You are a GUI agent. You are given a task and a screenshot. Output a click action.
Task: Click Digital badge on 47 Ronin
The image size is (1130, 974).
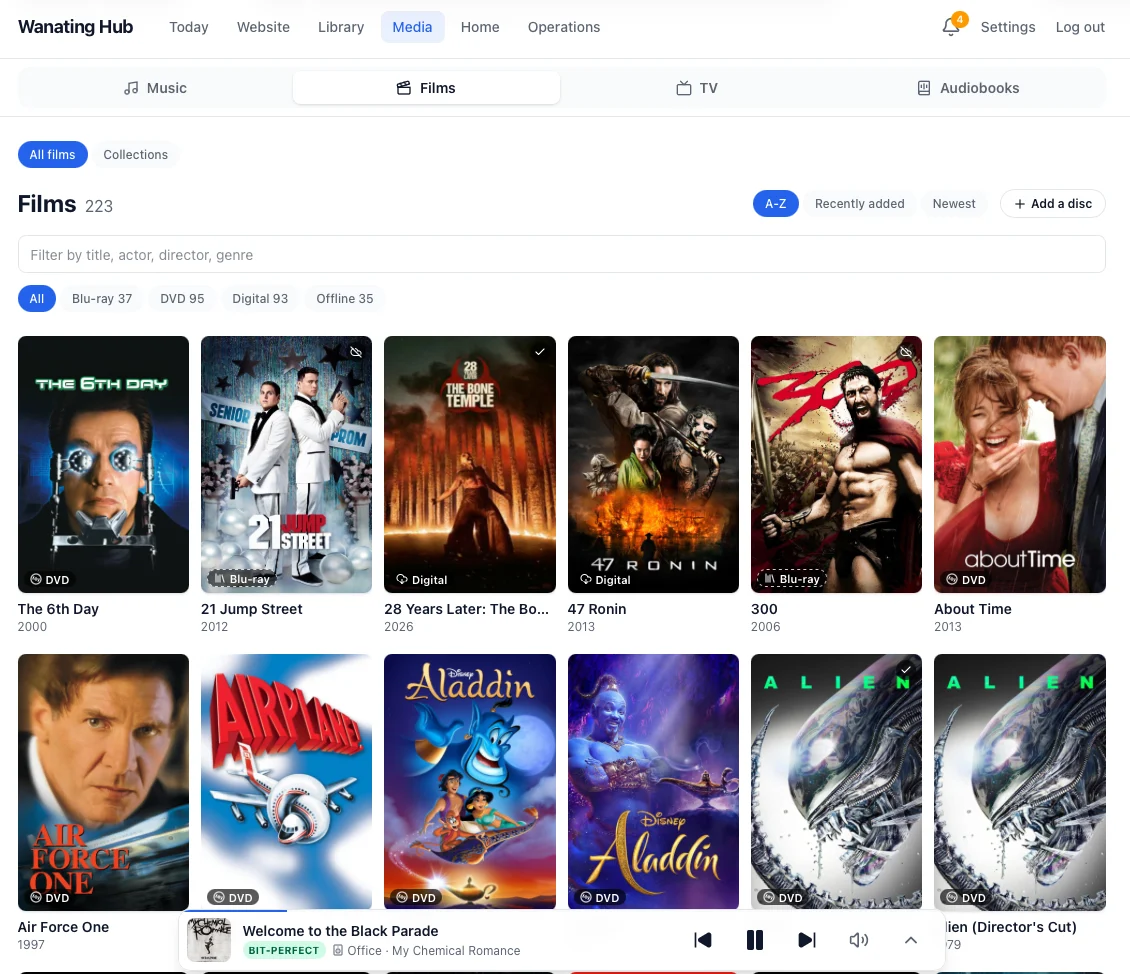605,580
